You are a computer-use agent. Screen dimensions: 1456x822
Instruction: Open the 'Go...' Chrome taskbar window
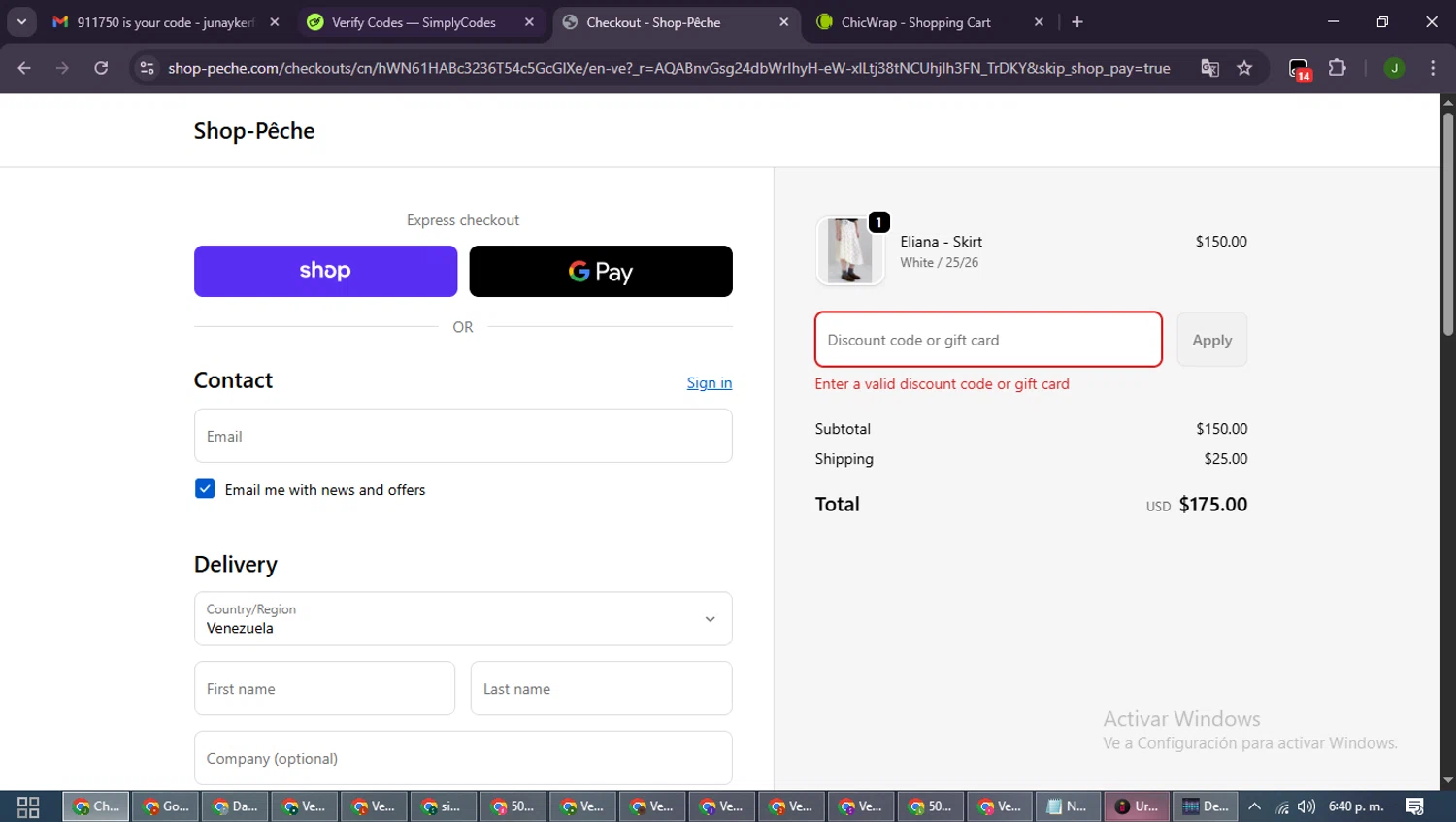tap(165, 806)
